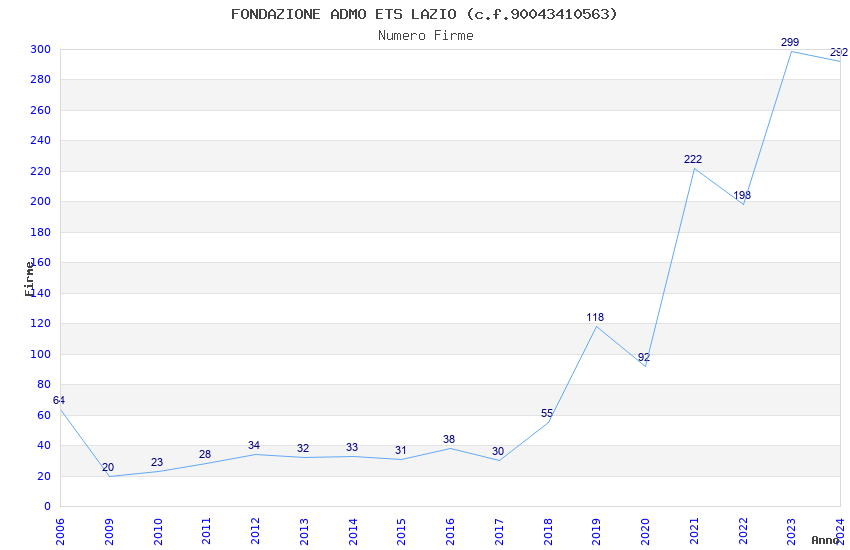This screenshot has width=850, height=550.
Task: Click the y-axis value 60
Action: (x=44, y=415)
